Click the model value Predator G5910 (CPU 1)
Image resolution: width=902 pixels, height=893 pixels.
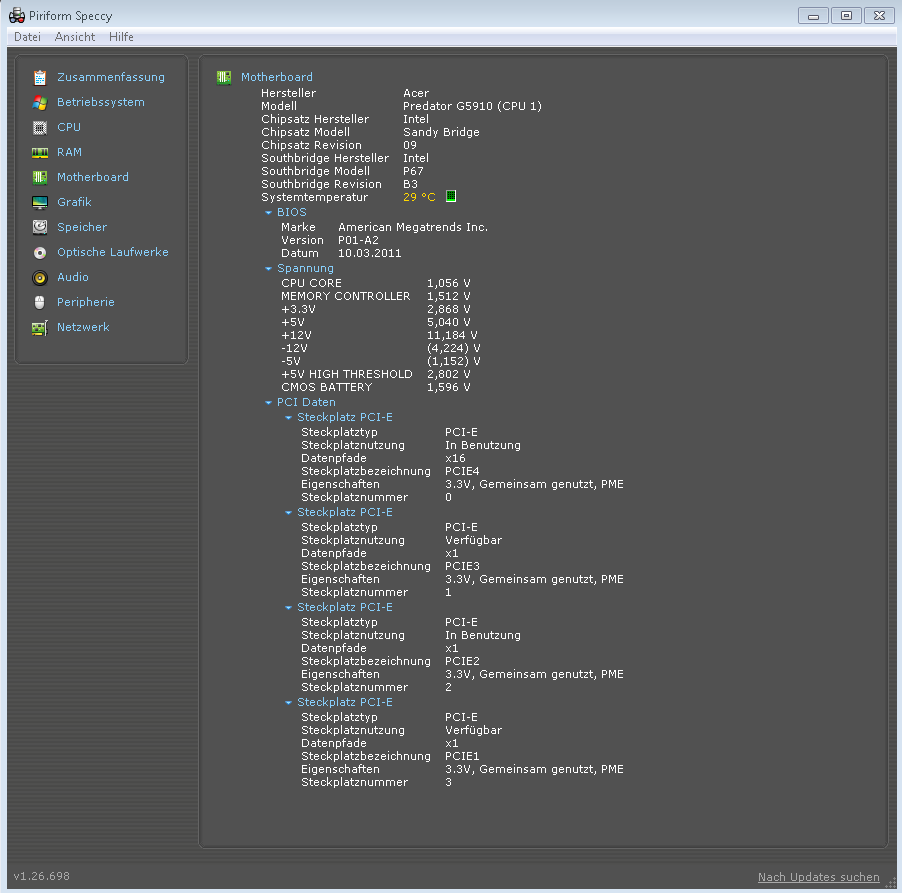coord(472,106)
